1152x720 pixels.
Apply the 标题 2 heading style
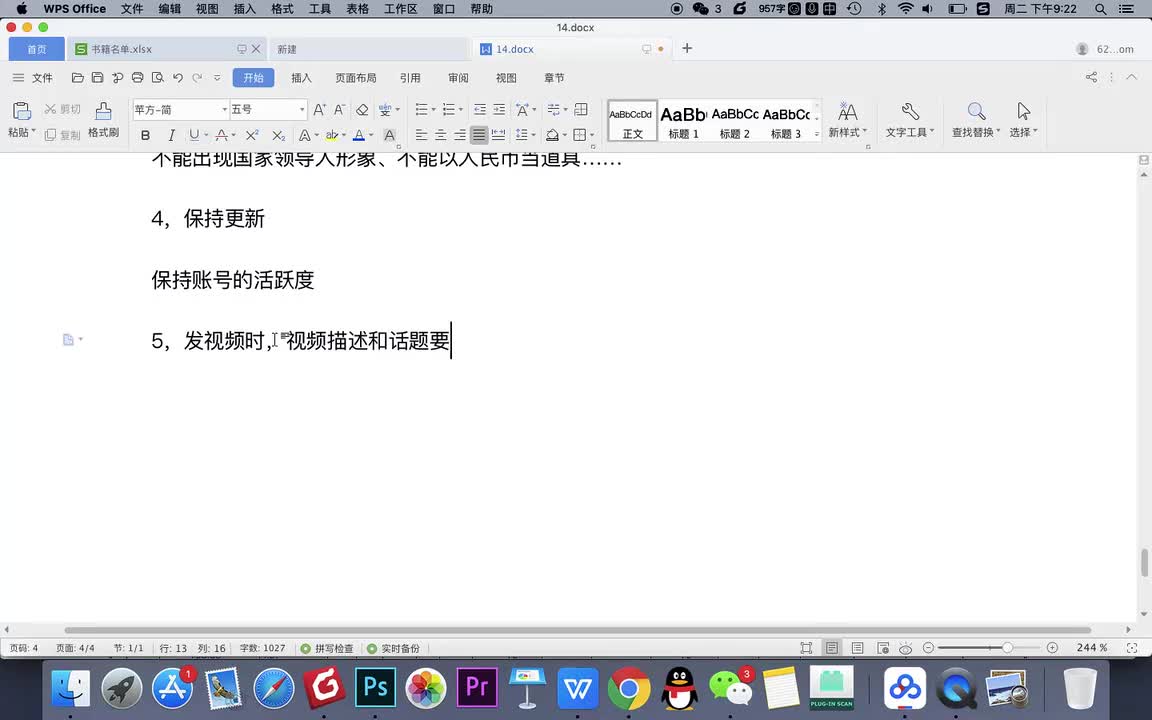[735, 121]
